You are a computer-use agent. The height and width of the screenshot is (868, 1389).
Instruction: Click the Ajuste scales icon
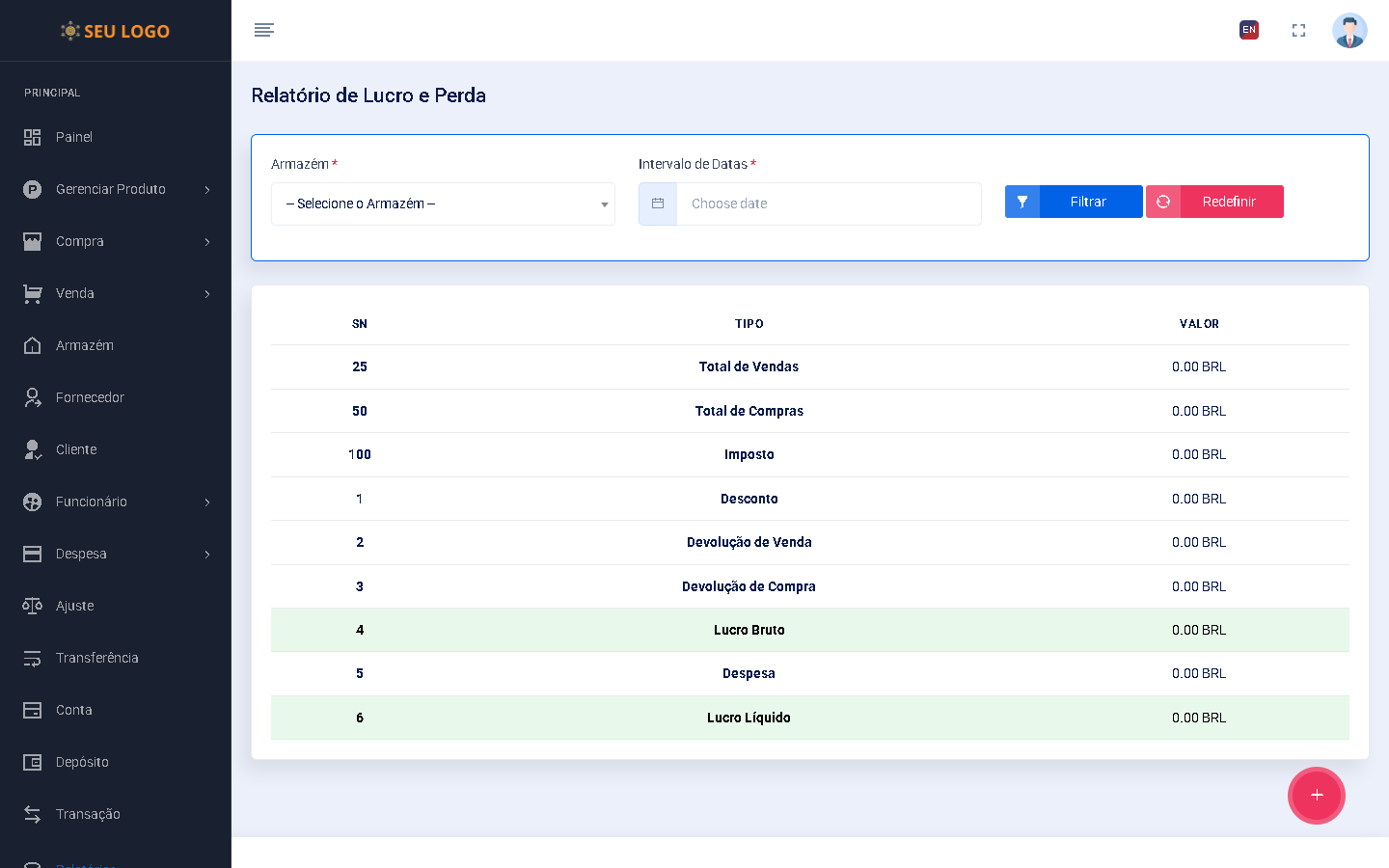[33, 606]
